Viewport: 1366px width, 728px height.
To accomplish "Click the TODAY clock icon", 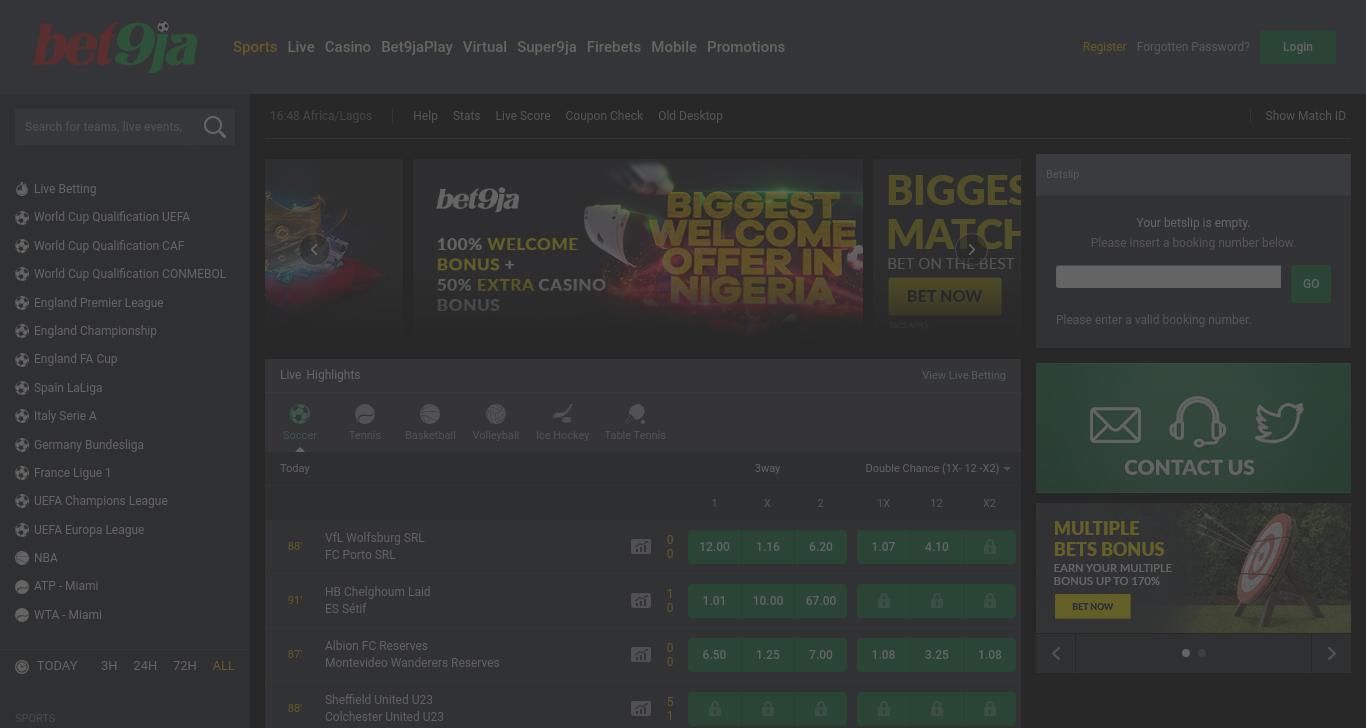I will [22, 666].
